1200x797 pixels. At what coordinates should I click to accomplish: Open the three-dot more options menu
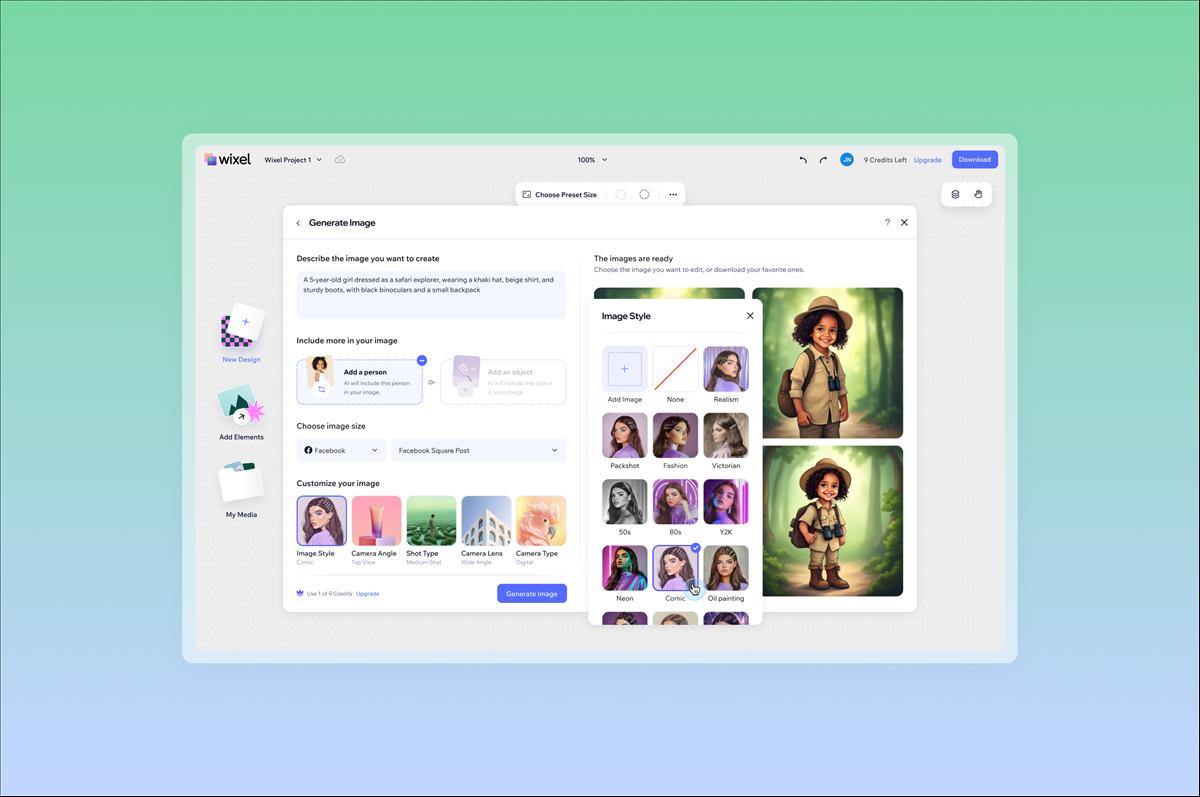point(673,195)
